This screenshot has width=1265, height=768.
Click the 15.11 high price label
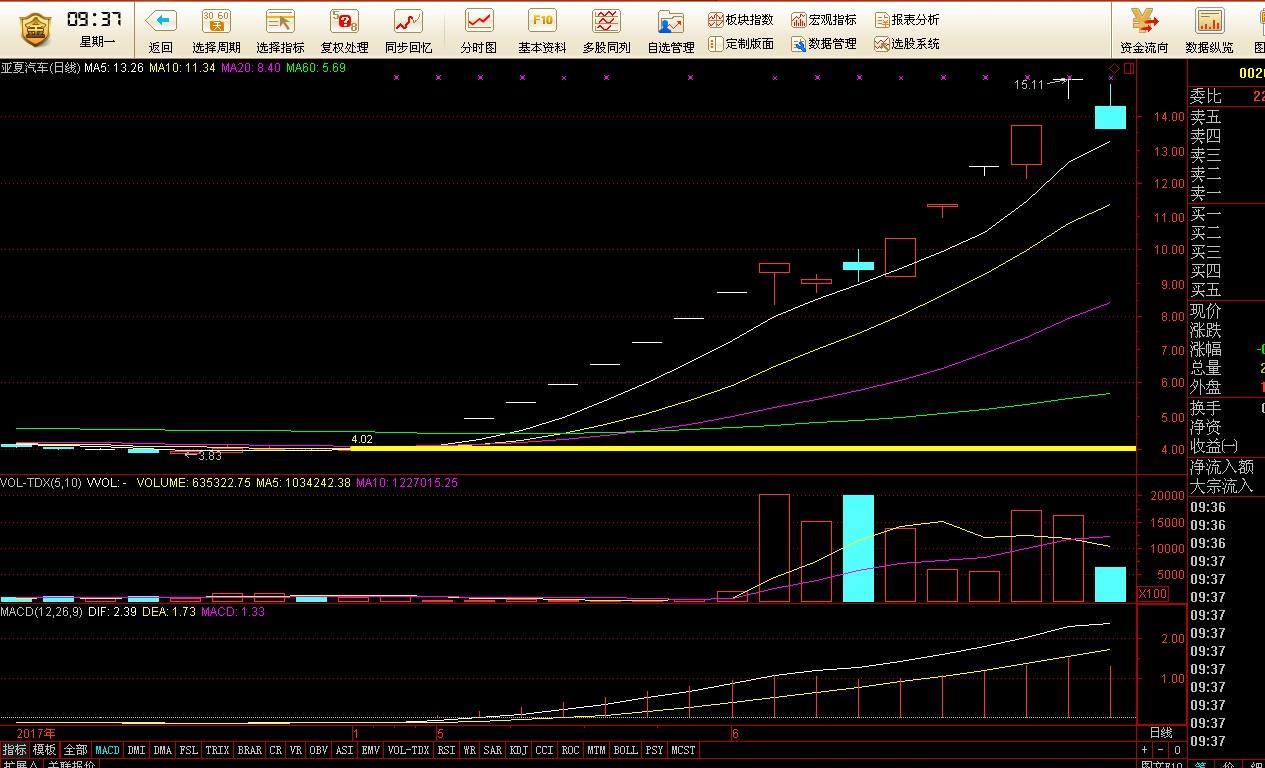click(1029, 85)
